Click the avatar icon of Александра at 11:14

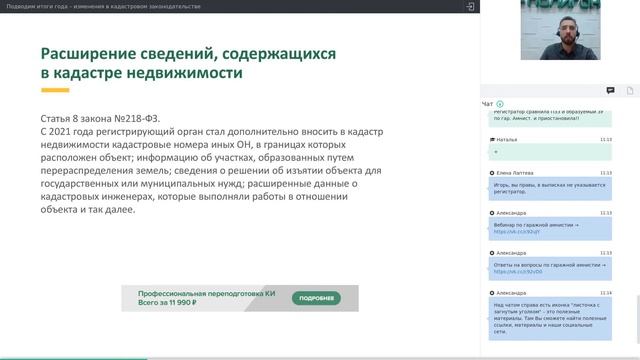[x=492, y=293]
